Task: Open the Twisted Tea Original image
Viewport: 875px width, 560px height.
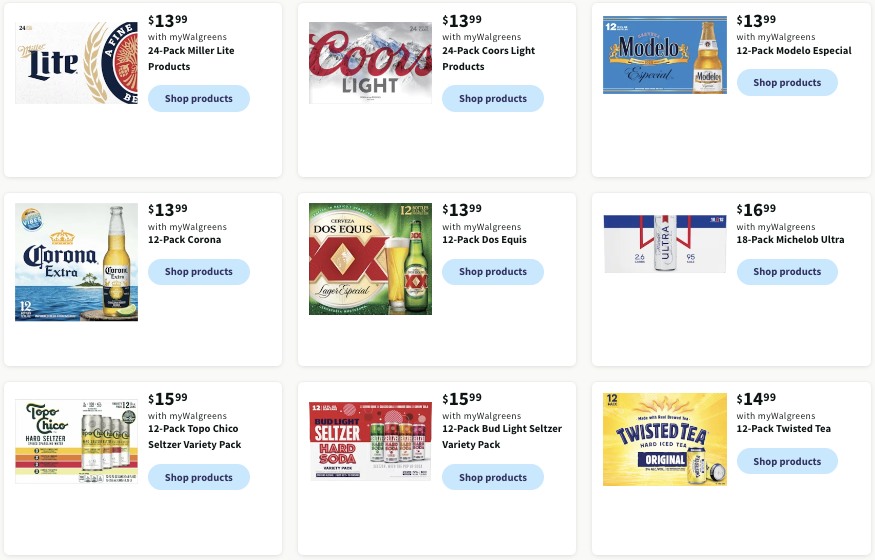Action: [665, 440]
